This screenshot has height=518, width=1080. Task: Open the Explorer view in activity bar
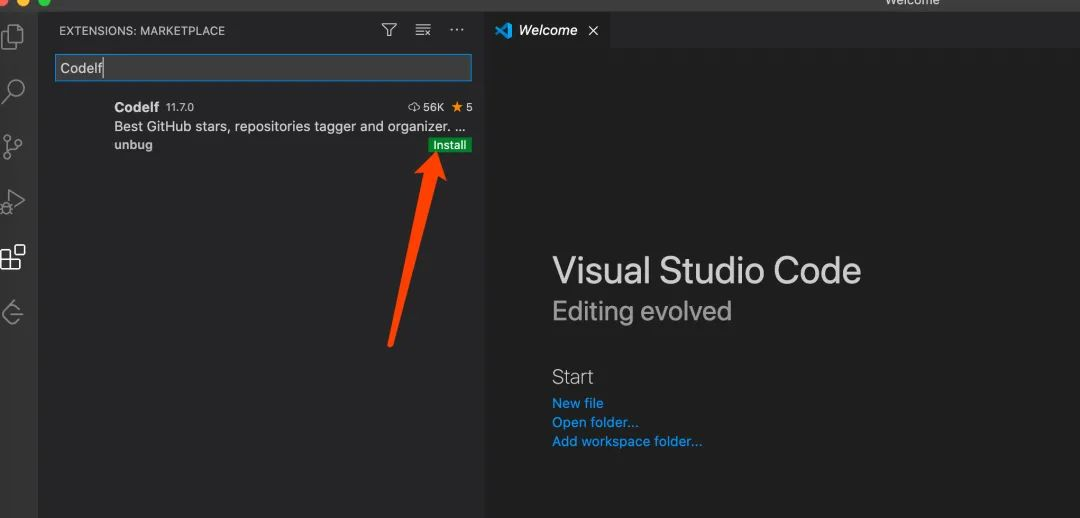[x=12, y=37]
